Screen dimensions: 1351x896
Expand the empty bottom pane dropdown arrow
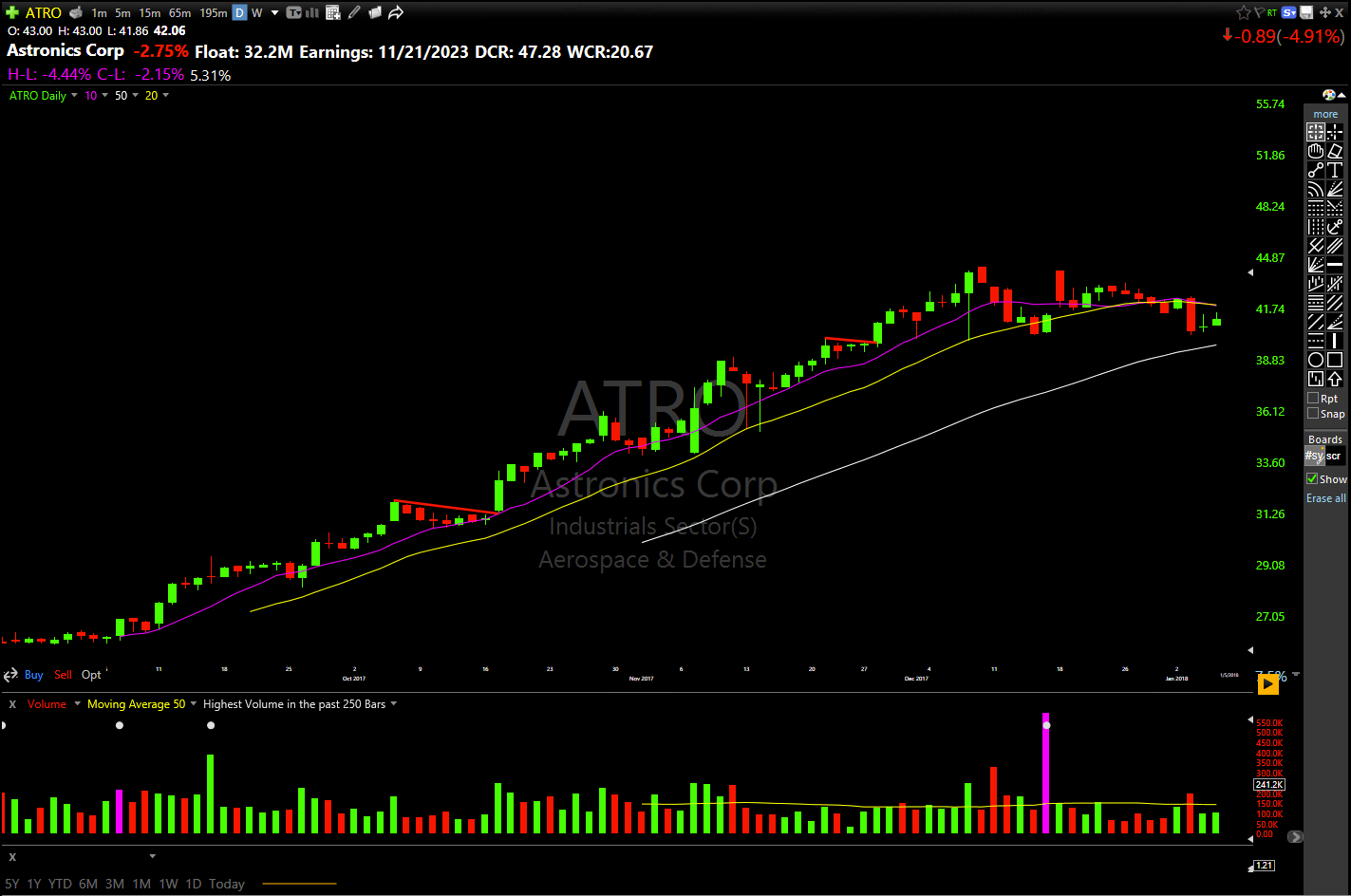[x=153, y=857]
